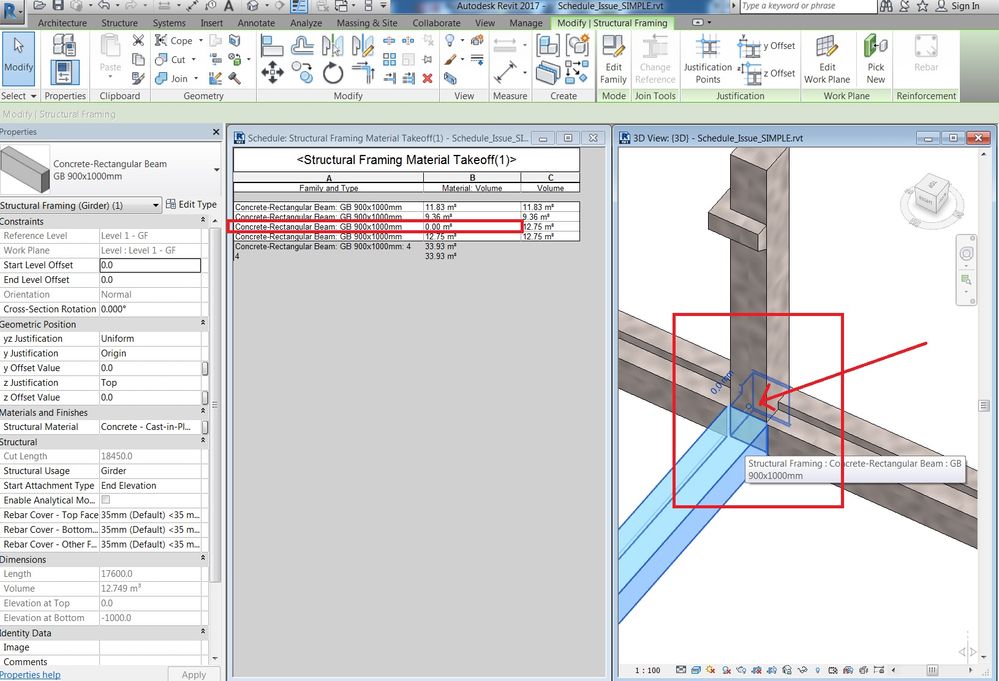This screenshot has height=681, width=999.
Task: Open the Manage ribbon tab
Action: pyautogui.click(x=526, y=23)
